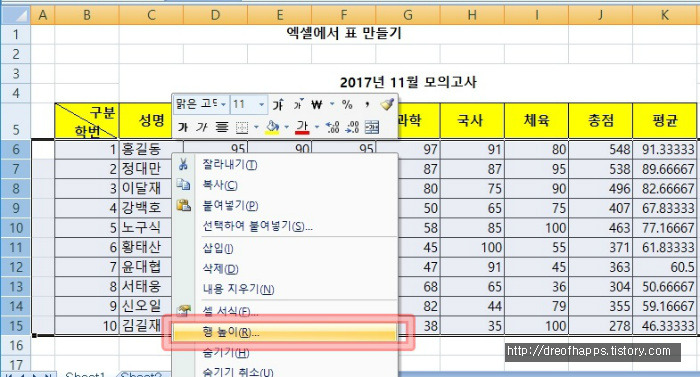Select row 1 header

click(x=16, y=34)
